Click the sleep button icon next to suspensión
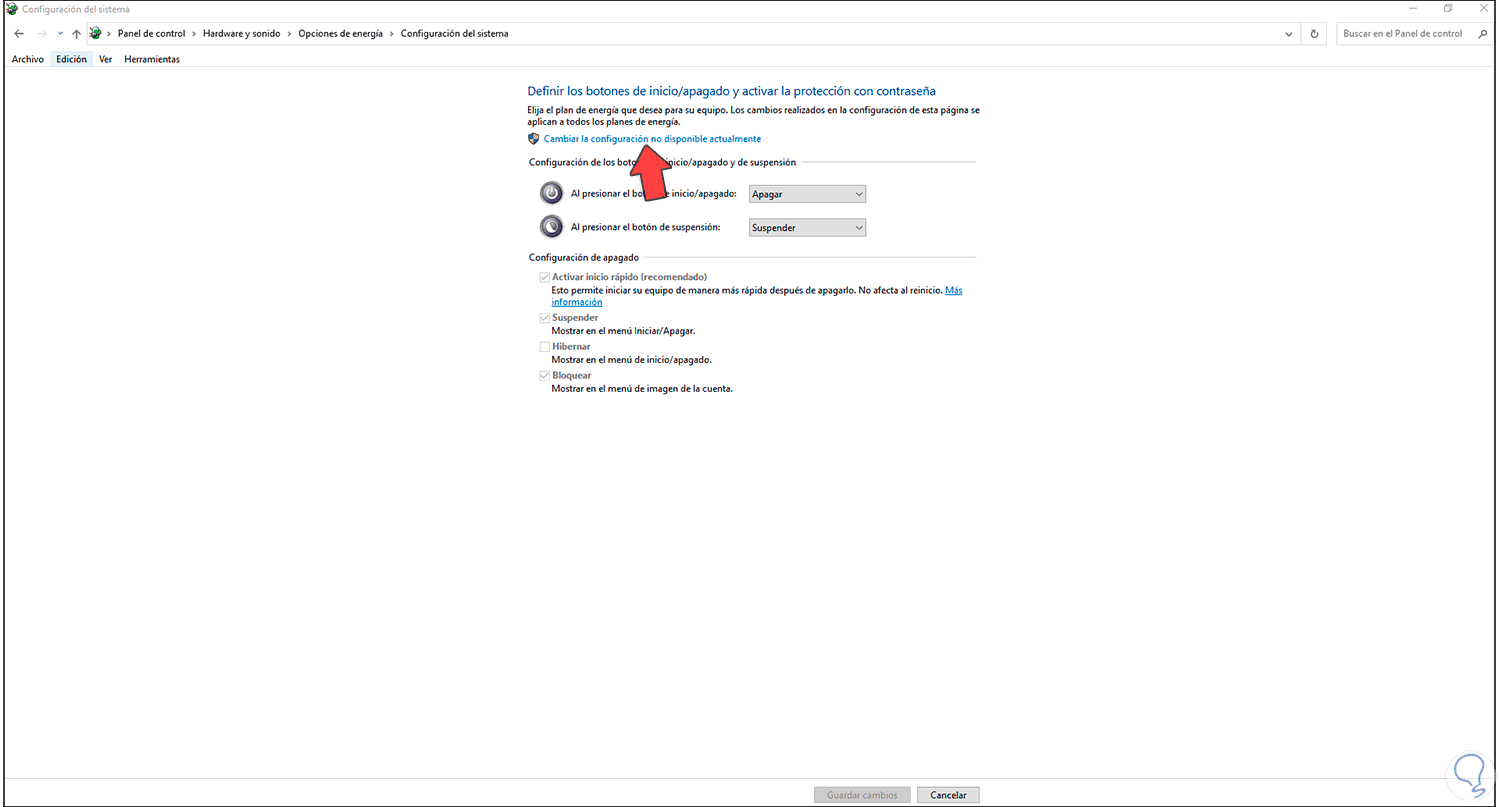Viewport: 1500px width, 807px height. (x=551, y=227)
